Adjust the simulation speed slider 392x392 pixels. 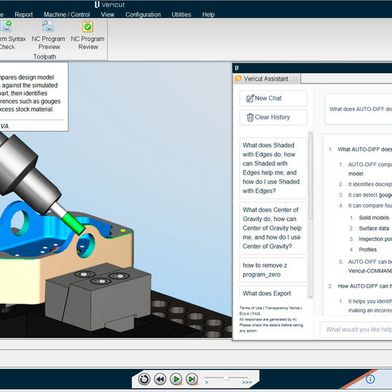click(x=226, y=378)
